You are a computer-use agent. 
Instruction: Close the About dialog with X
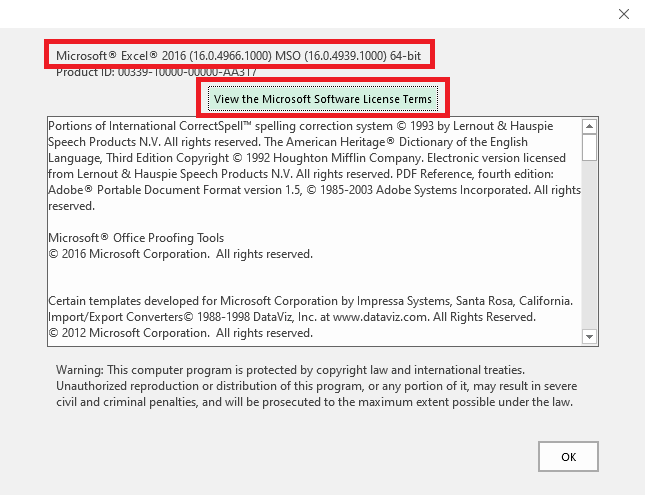tap(624, 15)
